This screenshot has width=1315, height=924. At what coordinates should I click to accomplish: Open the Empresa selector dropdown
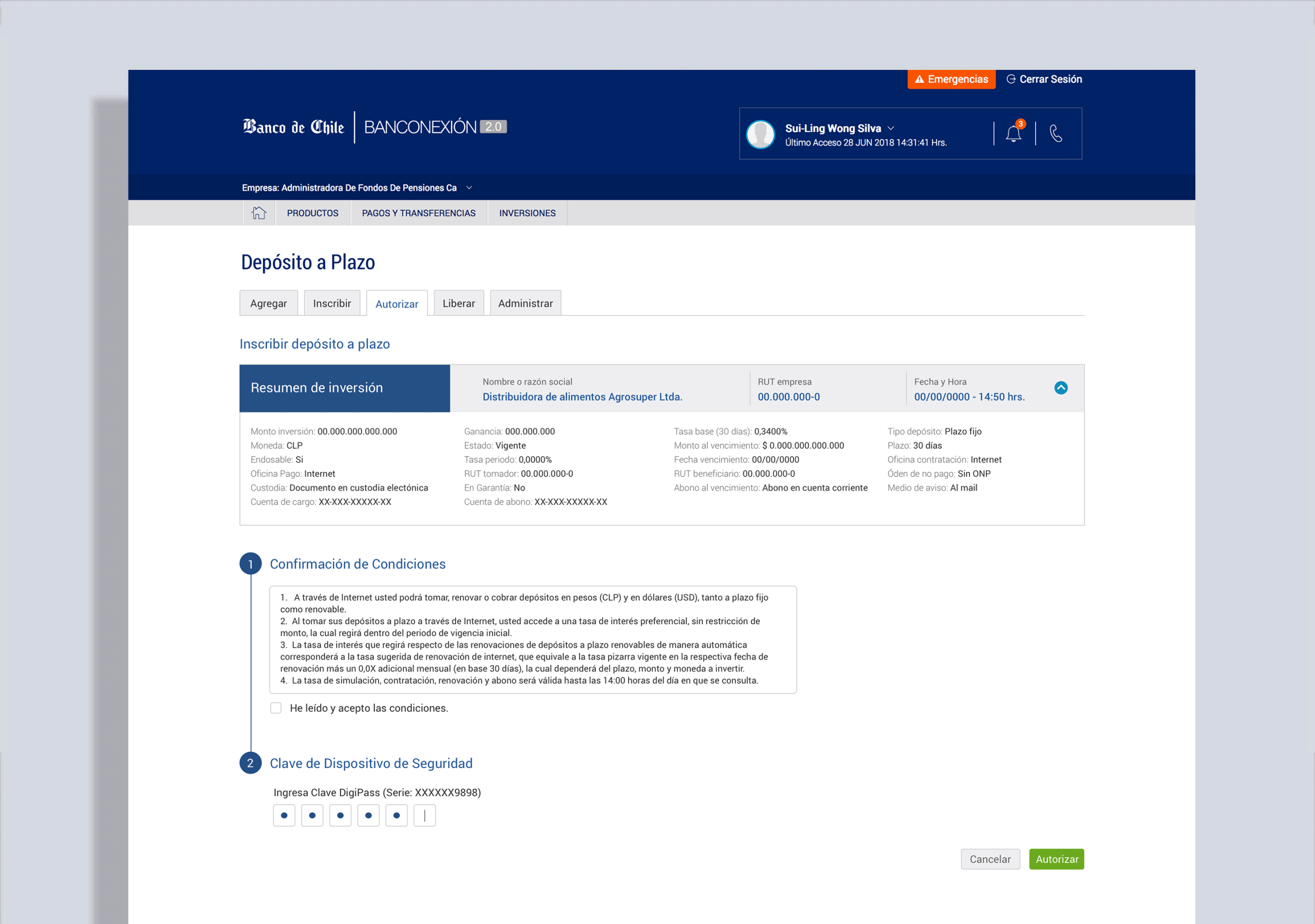[x=469, y=188]
